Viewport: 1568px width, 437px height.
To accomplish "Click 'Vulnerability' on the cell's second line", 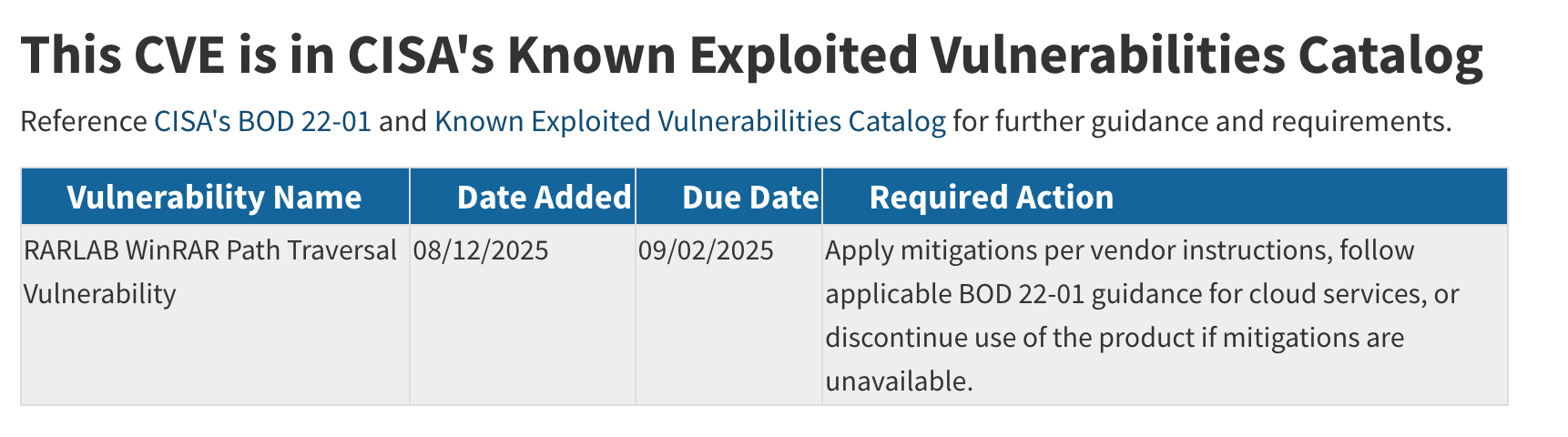I will (x=99, y=293).
